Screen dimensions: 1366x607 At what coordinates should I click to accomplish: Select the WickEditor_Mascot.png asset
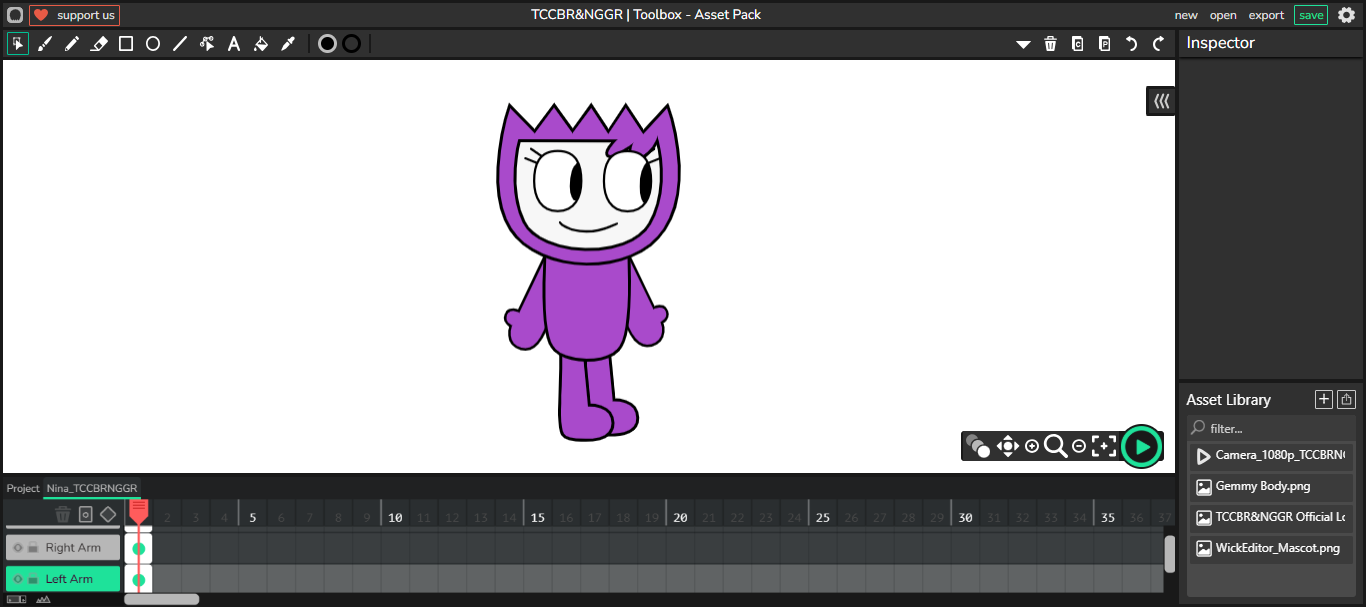[x=1271, y=549]
